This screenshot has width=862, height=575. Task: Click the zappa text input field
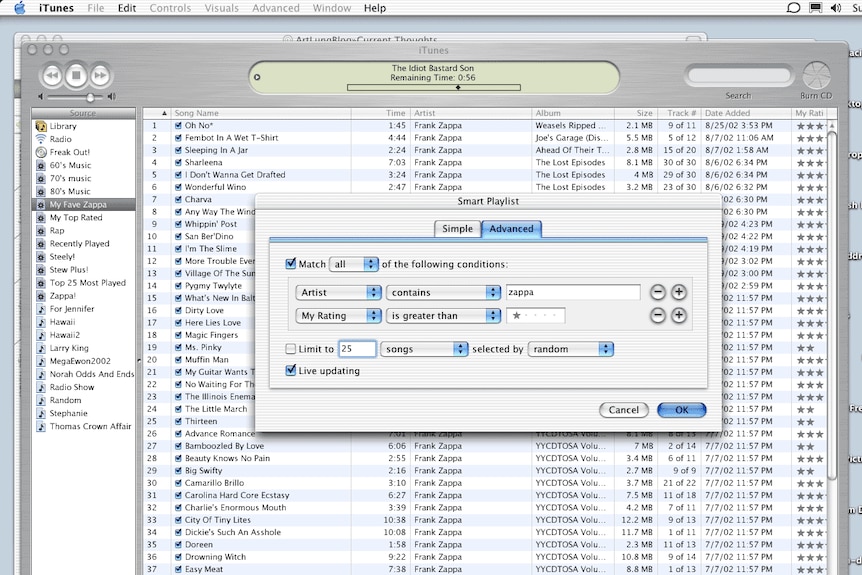coord(573,292)
